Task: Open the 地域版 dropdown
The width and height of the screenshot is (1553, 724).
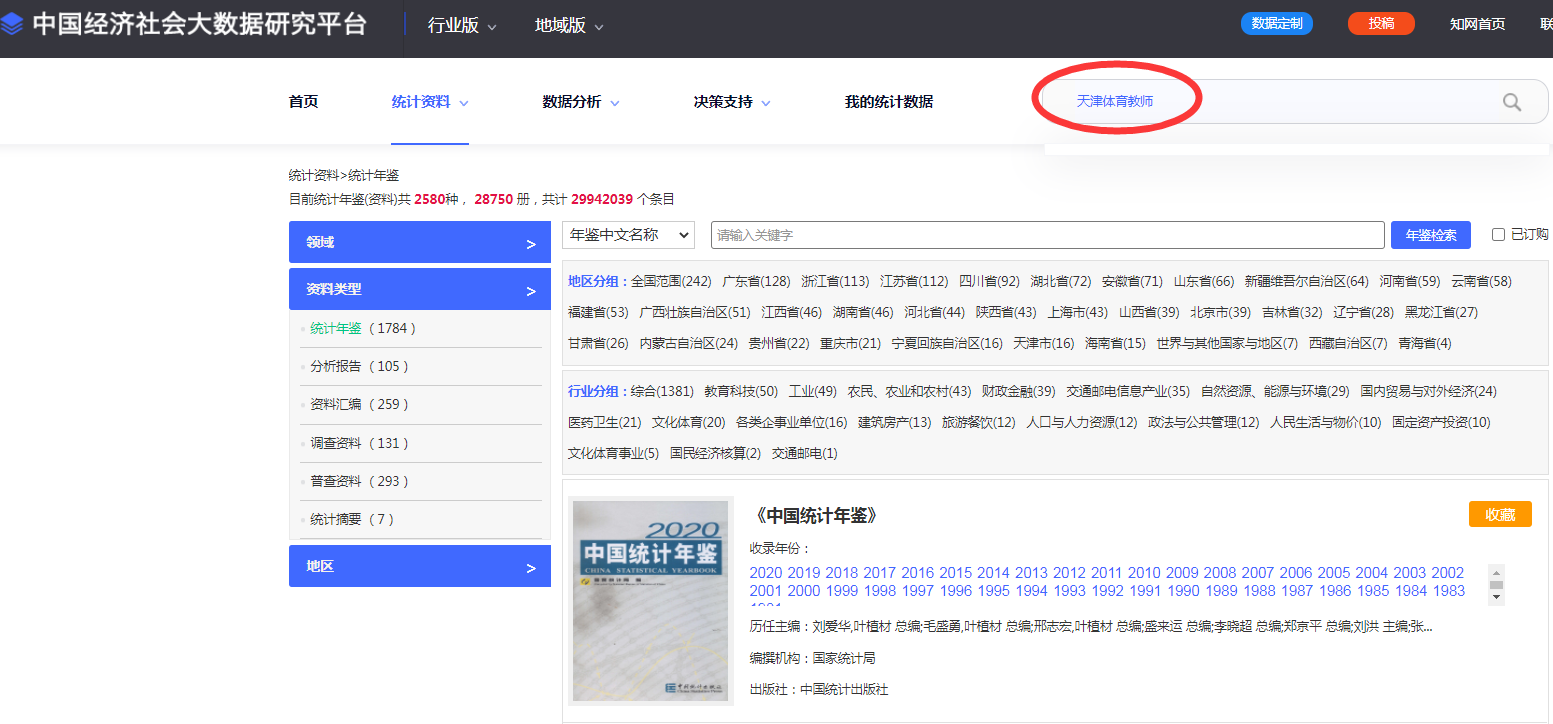Action: tap(569, 26)
